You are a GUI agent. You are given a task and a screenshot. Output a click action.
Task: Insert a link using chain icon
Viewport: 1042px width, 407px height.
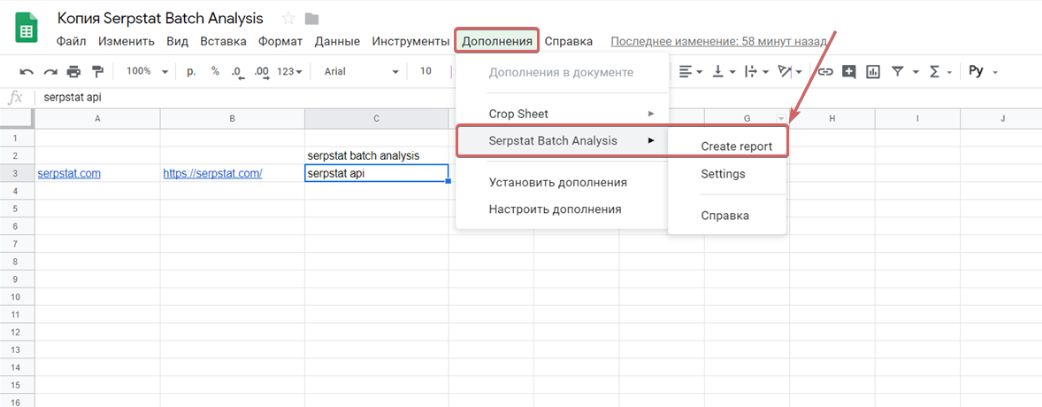(825, 71)
